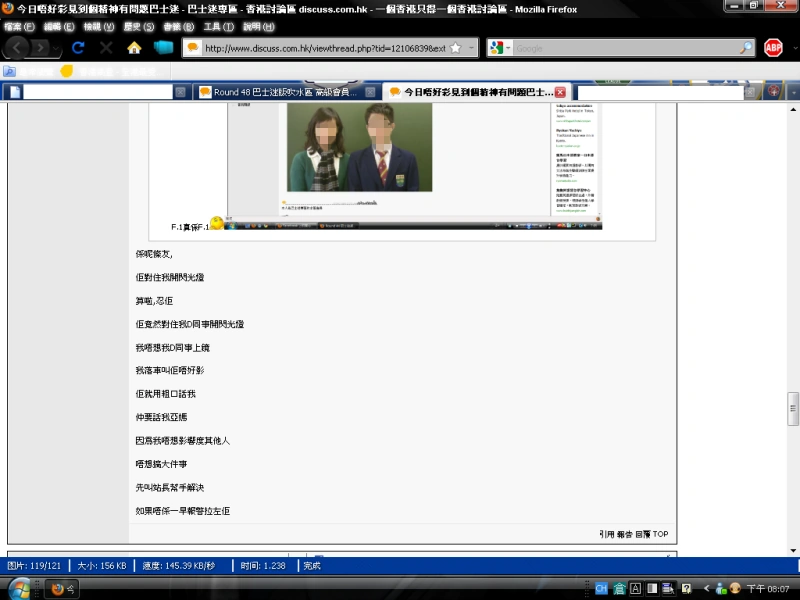Click the taskbar clock 下午 08:07
800x600 pixels.
click(x=768, y=589)
